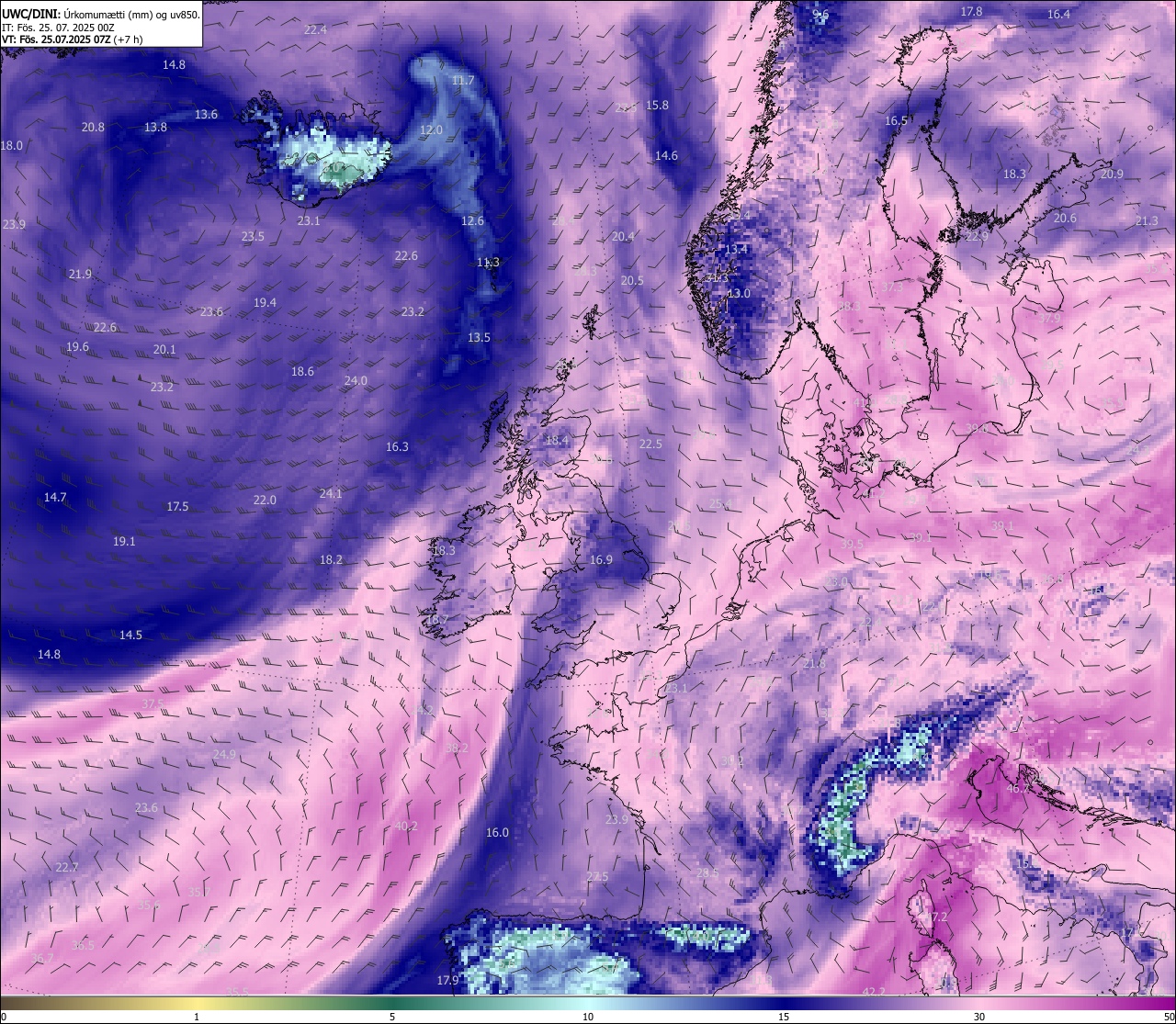Select the 15.8 value label
Screen dimensions: 1176x1024
(x=657, y=106)
